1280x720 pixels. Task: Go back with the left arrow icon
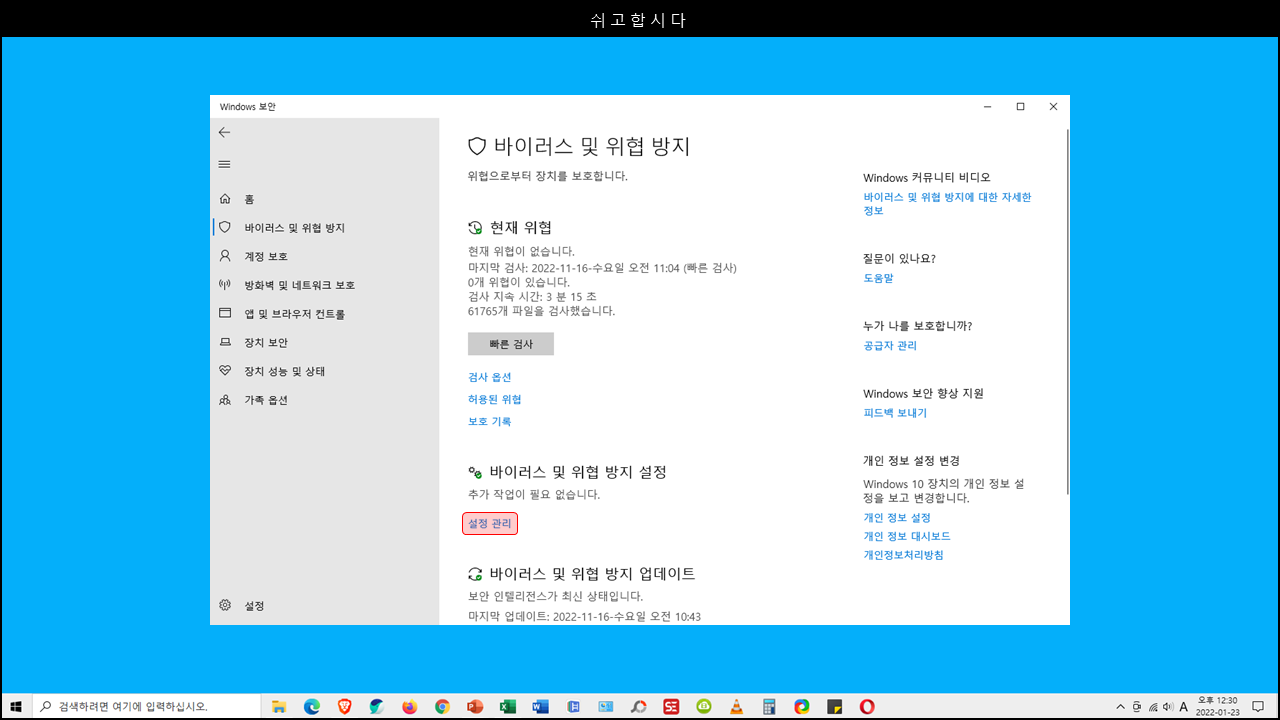[224, 132]
